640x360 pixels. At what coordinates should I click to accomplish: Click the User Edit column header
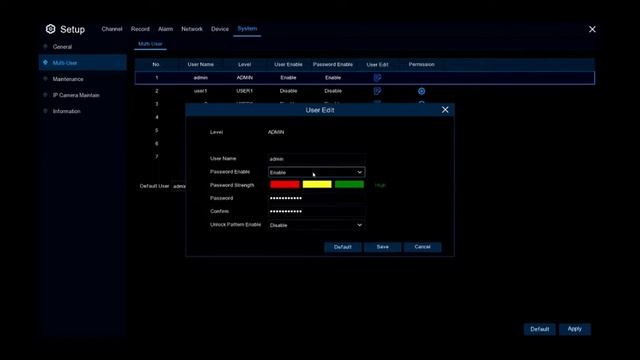pyautogui.click(x=377, y=64)
